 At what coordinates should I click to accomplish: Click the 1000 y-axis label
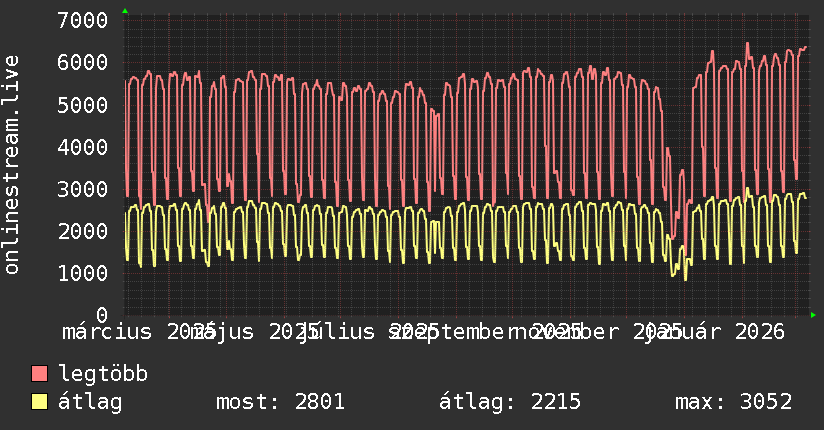click(83, 273)
